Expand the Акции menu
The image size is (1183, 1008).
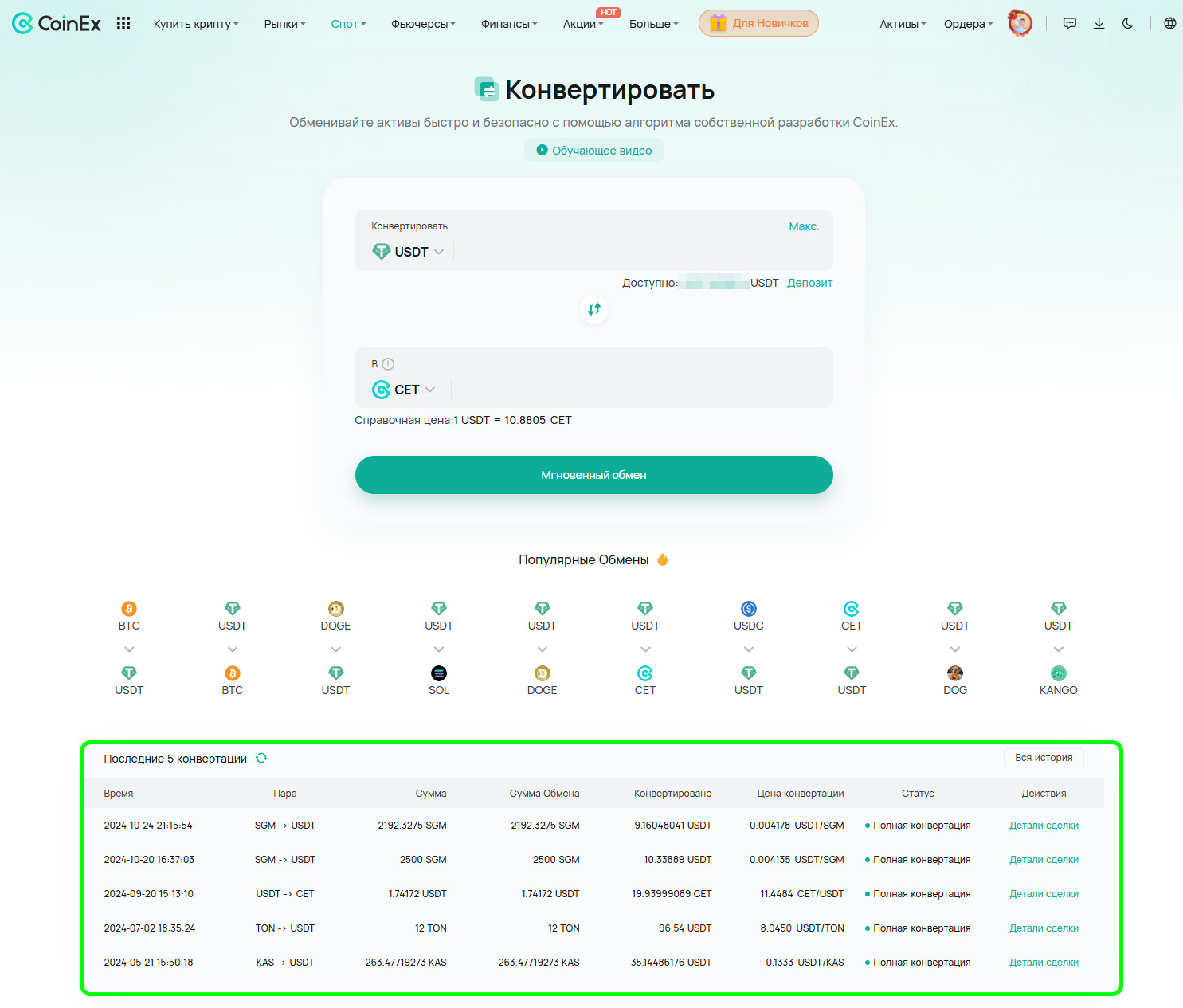pyautogui.click(x=584, y=24)
